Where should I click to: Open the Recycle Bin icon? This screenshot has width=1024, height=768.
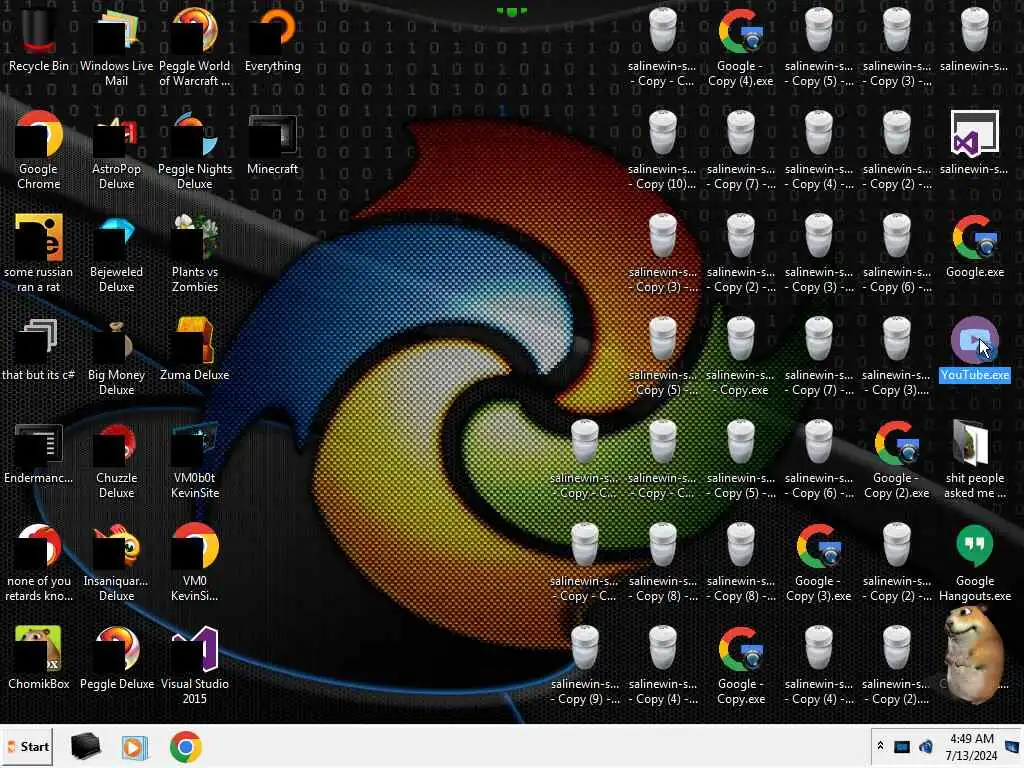(39, 40)
